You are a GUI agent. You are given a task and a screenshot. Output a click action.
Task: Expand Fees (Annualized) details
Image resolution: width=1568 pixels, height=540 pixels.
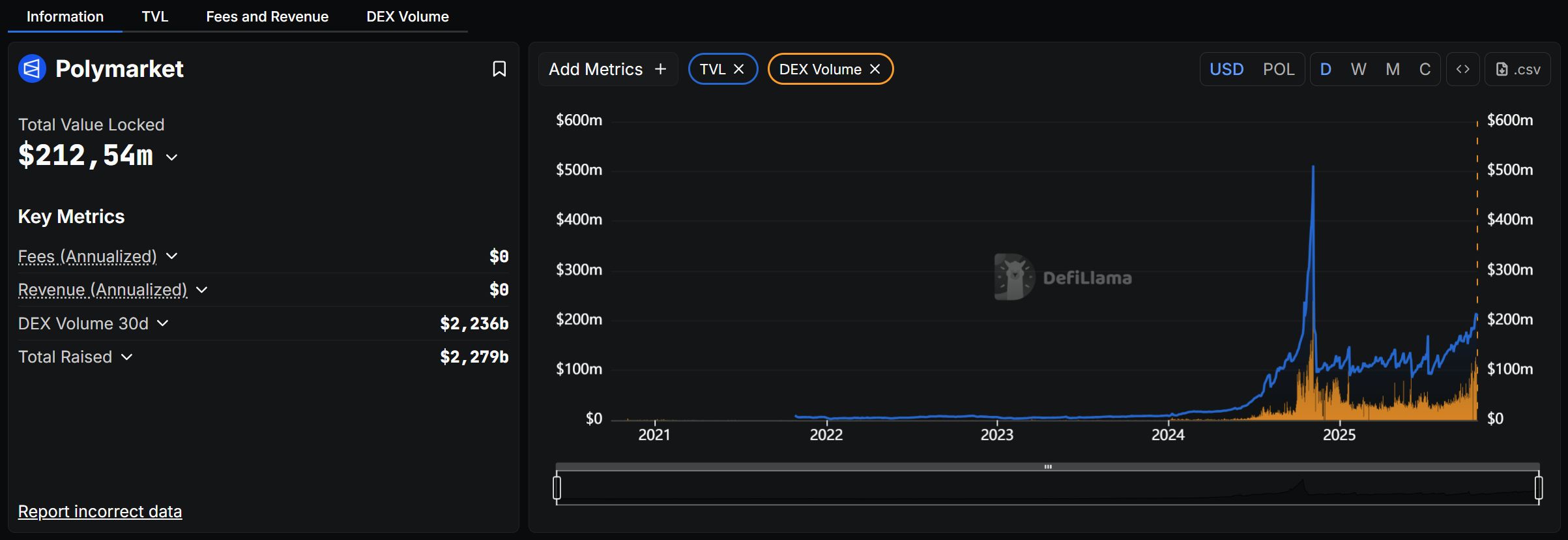(172, 256)
